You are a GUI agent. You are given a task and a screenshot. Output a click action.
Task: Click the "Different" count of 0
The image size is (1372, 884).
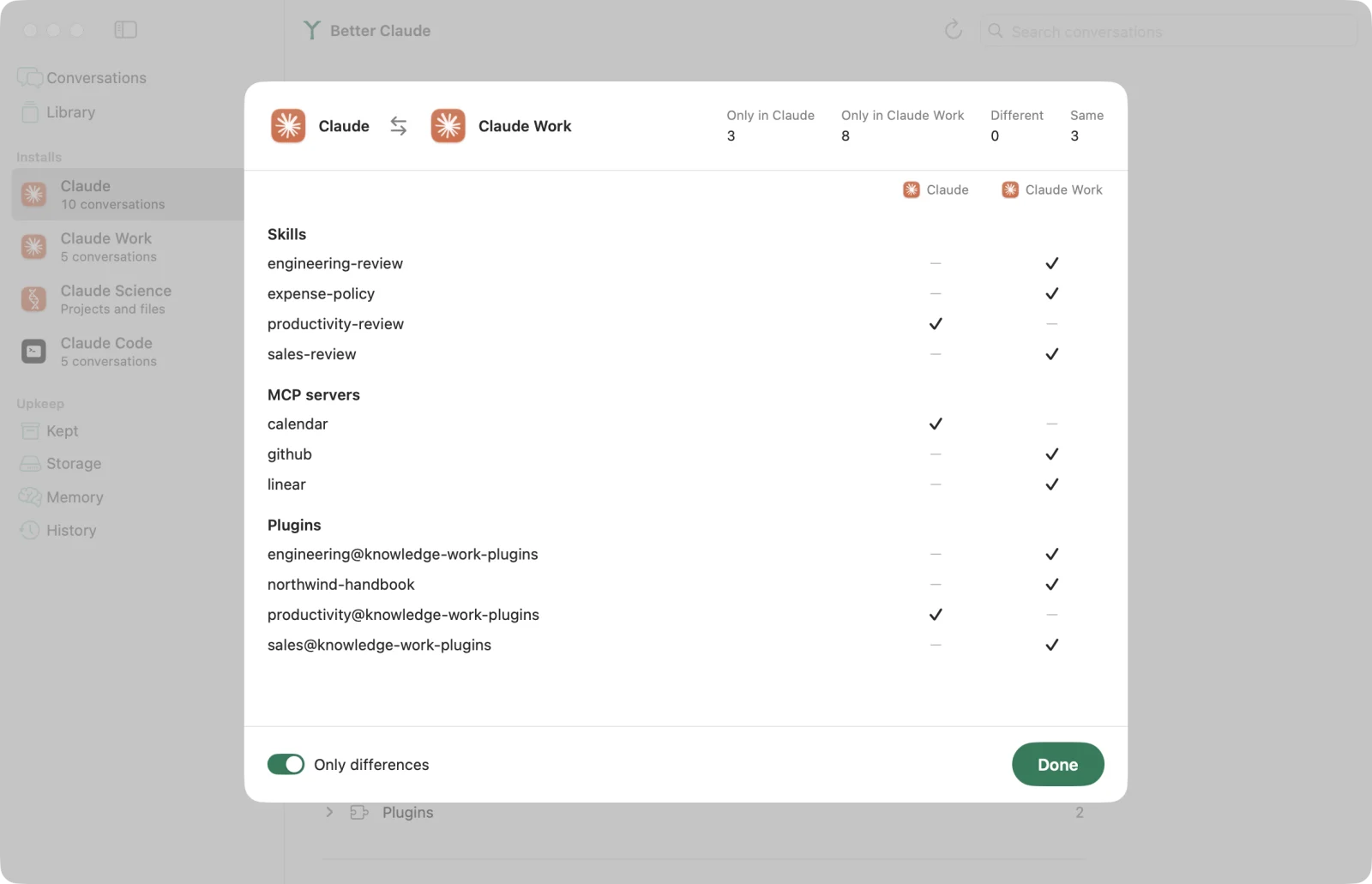tap(995, 136)
